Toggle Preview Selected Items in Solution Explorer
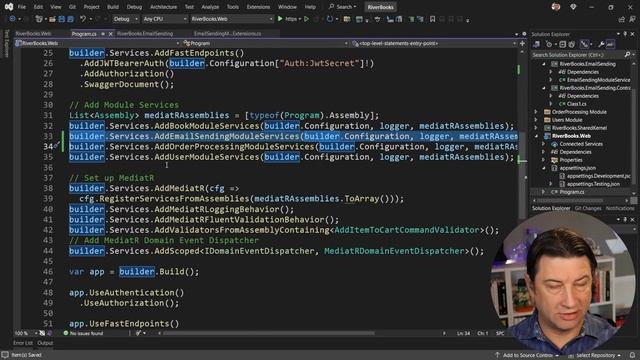This screenshot has height=360, width=640. [610, 44]
